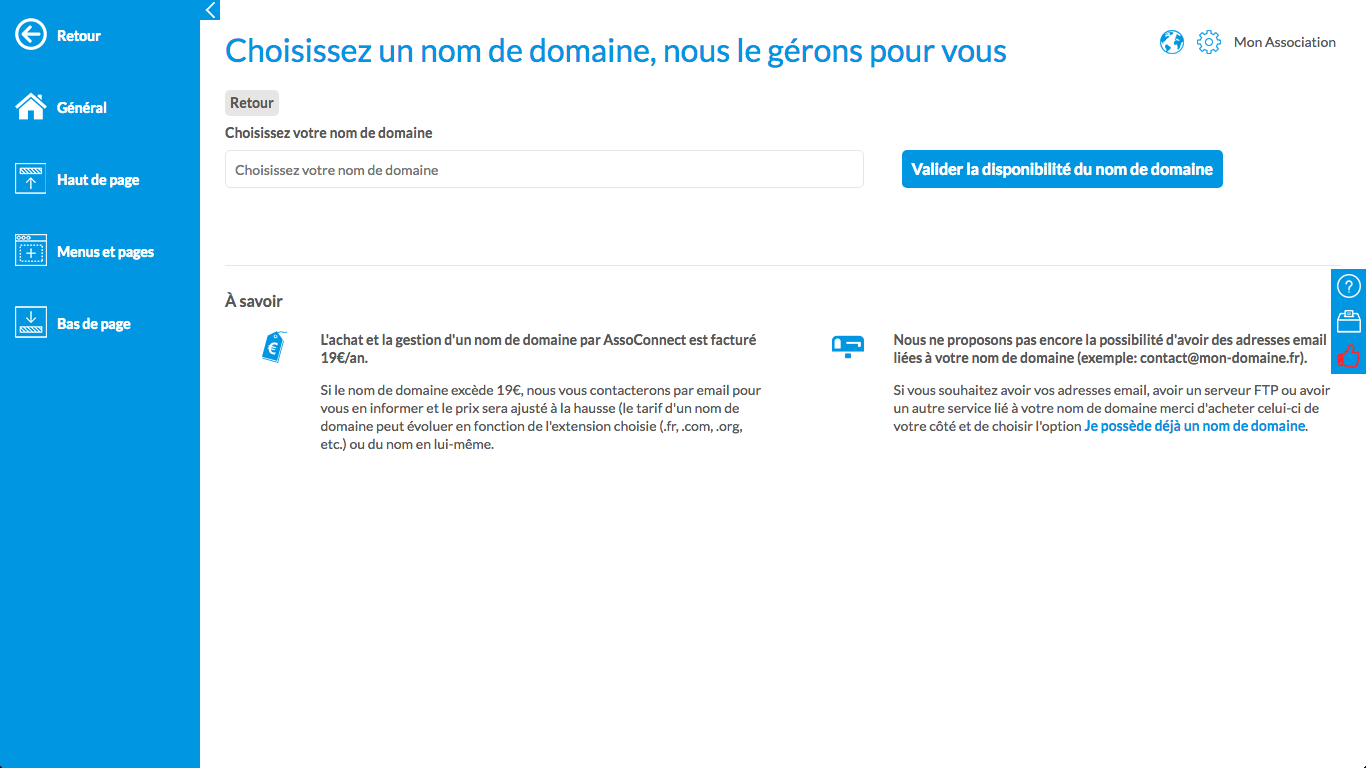Click the back arrow icon next to Retour
1366x768 pixels.
pos(31,34)
